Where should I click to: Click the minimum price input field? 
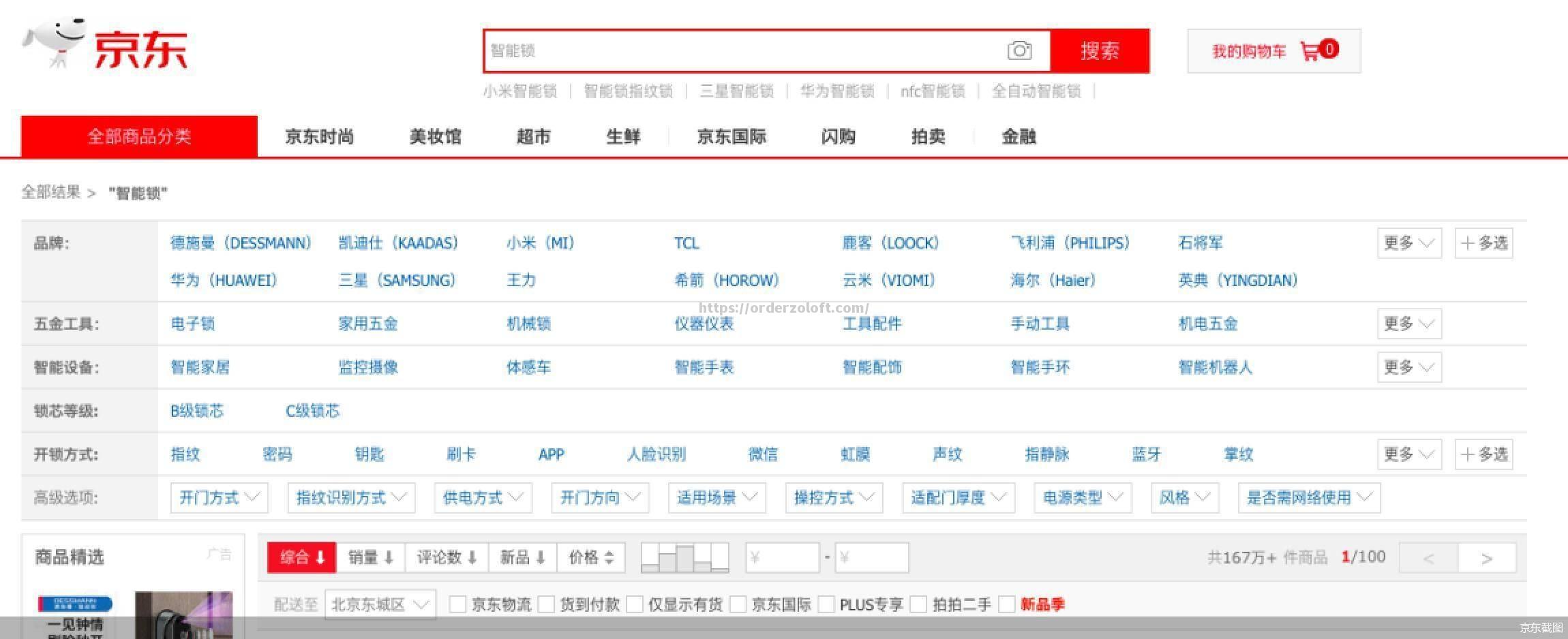tap(782, 557)
